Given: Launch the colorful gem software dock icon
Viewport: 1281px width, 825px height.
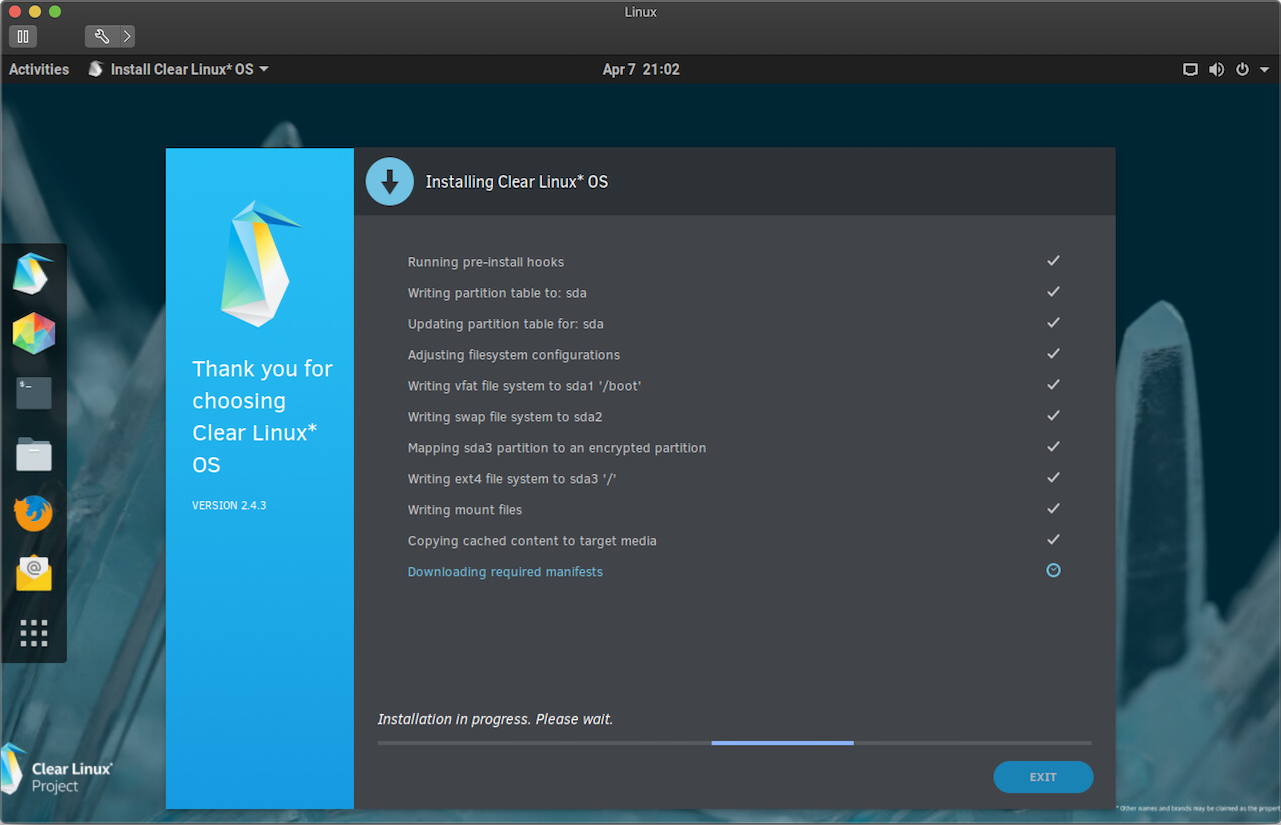Looking at the screenshot, I should click(33, 333).
